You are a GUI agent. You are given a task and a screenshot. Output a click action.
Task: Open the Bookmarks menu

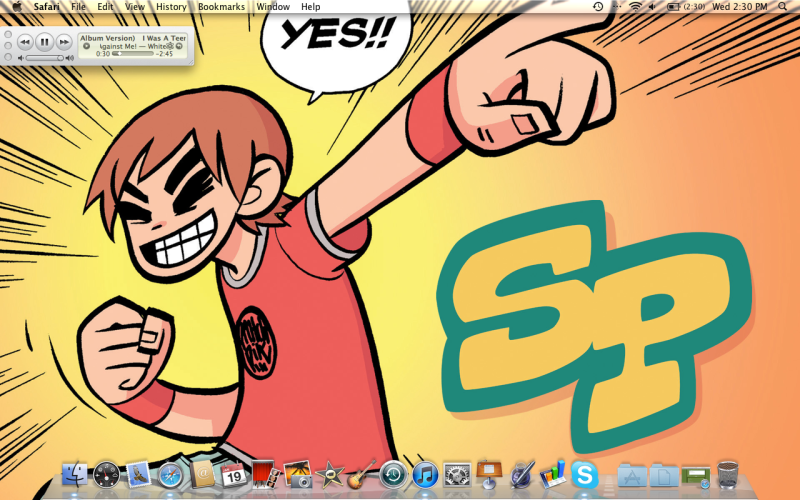(221, 7)
